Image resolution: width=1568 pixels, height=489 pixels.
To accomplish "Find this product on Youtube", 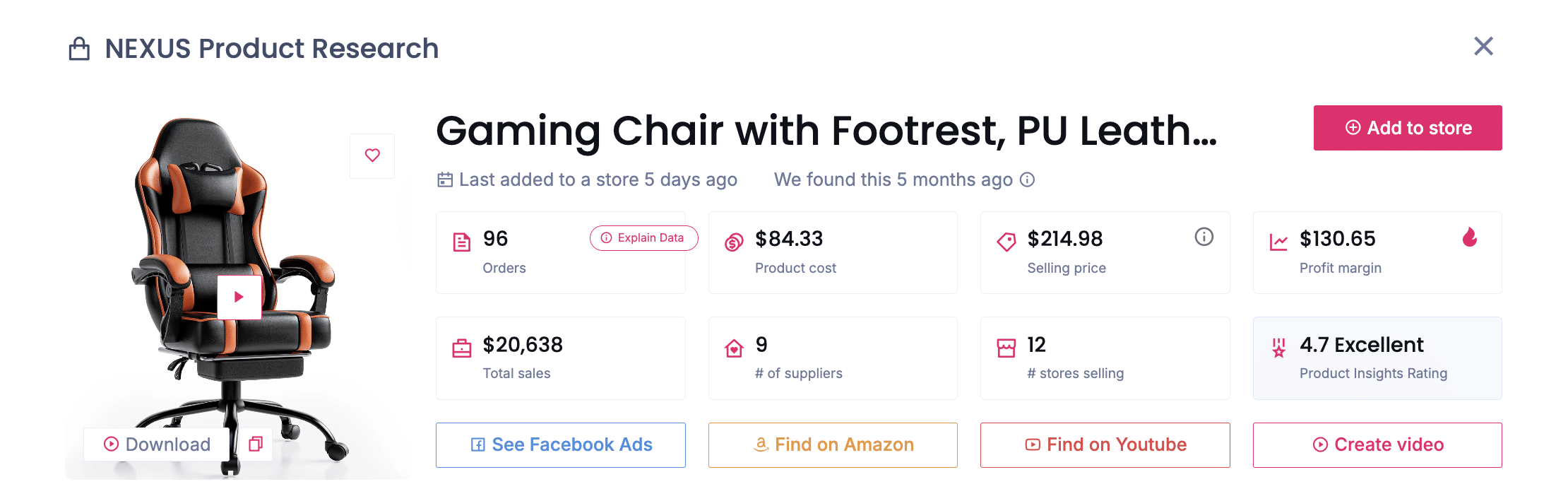I will click(1105, 444).
